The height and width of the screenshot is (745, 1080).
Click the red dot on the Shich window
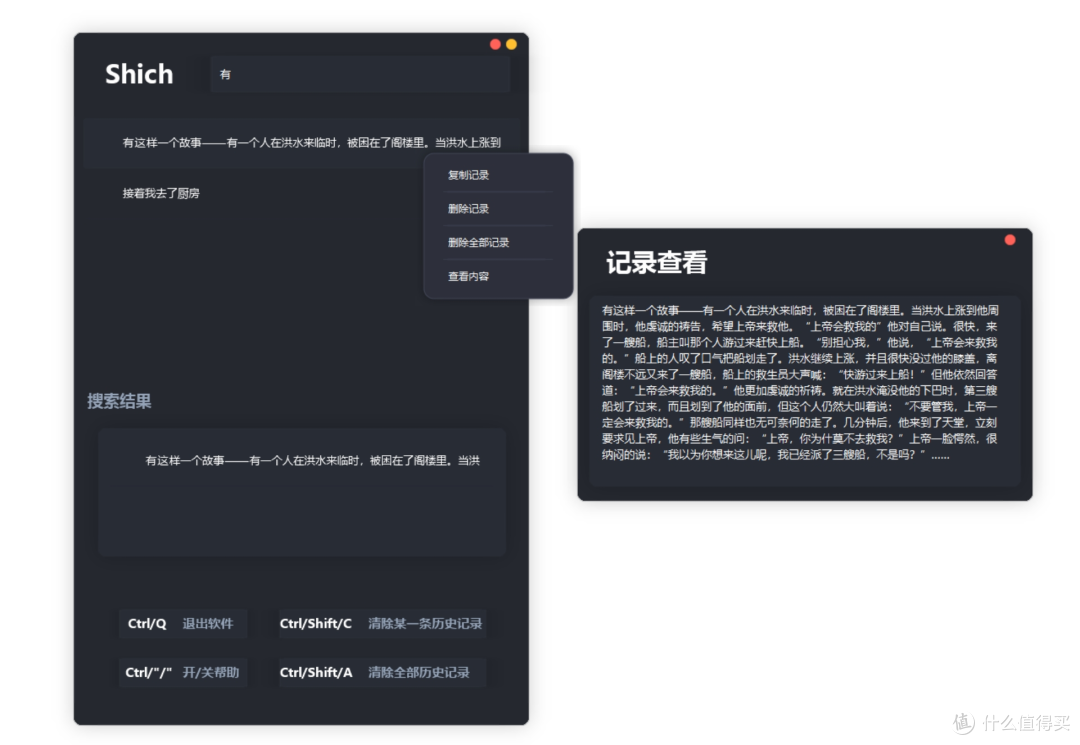495,44
